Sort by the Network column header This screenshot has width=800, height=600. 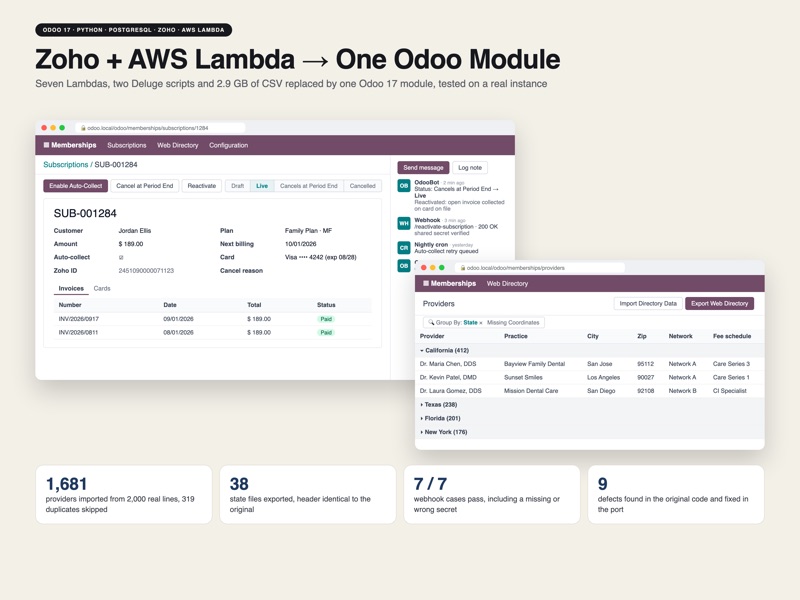click(x=681, y=336)
